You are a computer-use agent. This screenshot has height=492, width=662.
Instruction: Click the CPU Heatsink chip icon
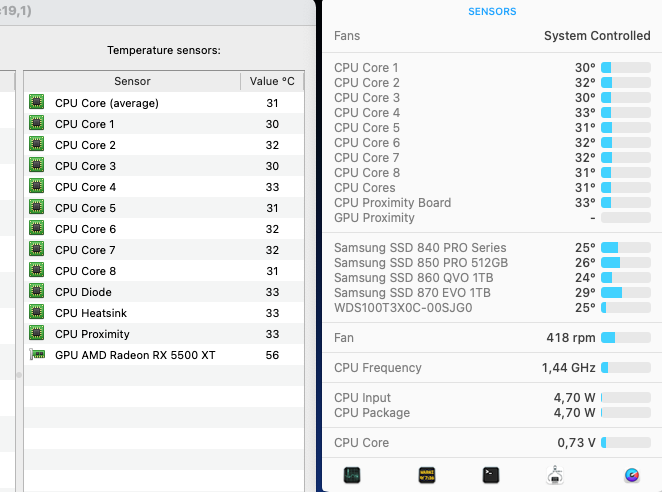click(37, 313)
